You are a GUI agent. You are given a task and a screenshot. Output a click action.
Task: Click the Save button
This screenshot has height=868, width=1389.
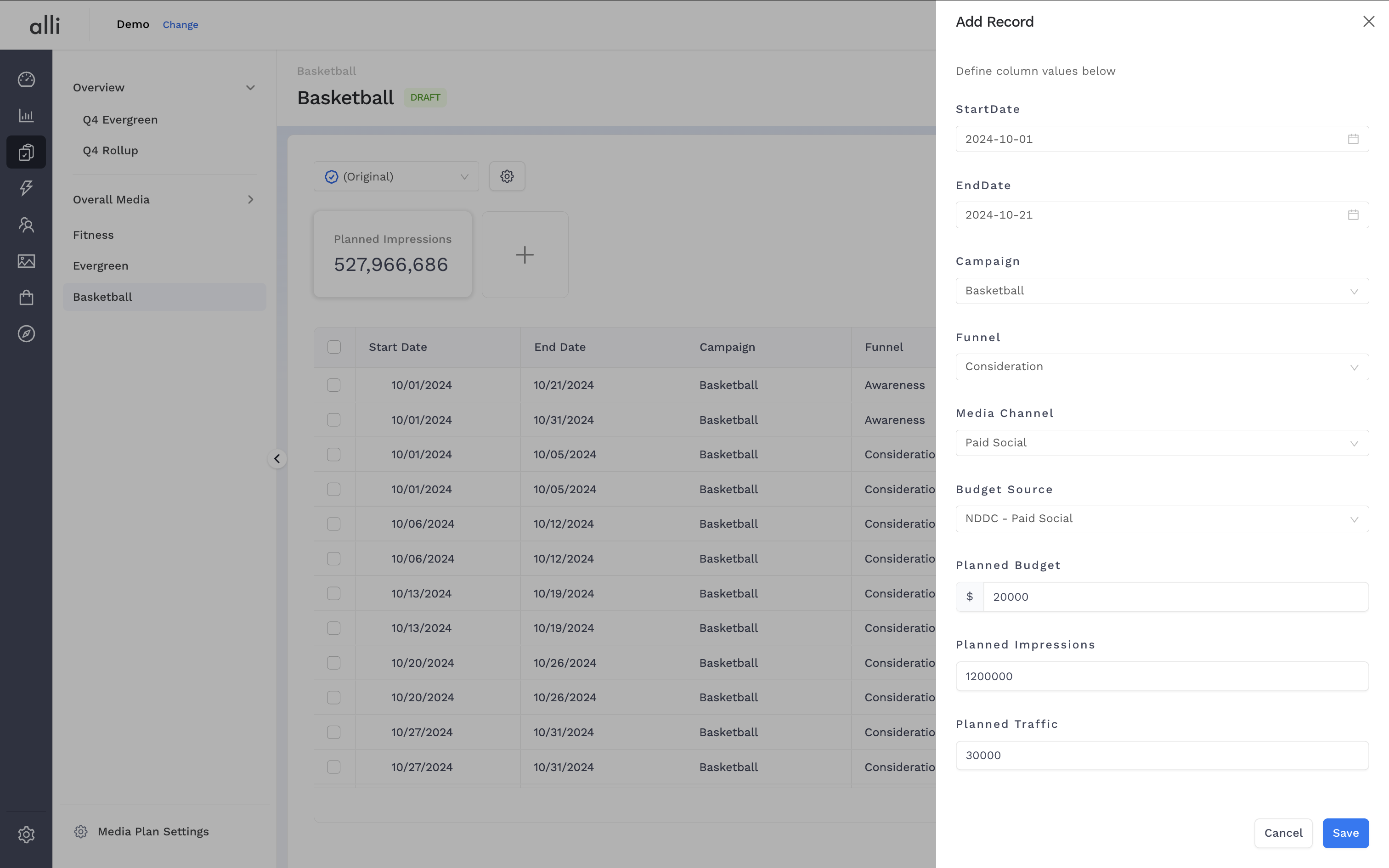pos(1345,833)
